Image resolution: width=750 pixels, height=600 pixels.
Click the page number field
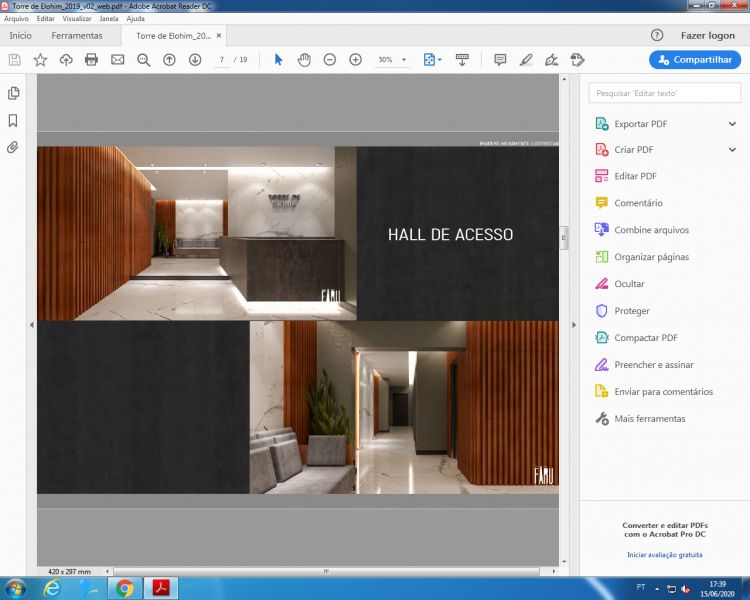221,60
